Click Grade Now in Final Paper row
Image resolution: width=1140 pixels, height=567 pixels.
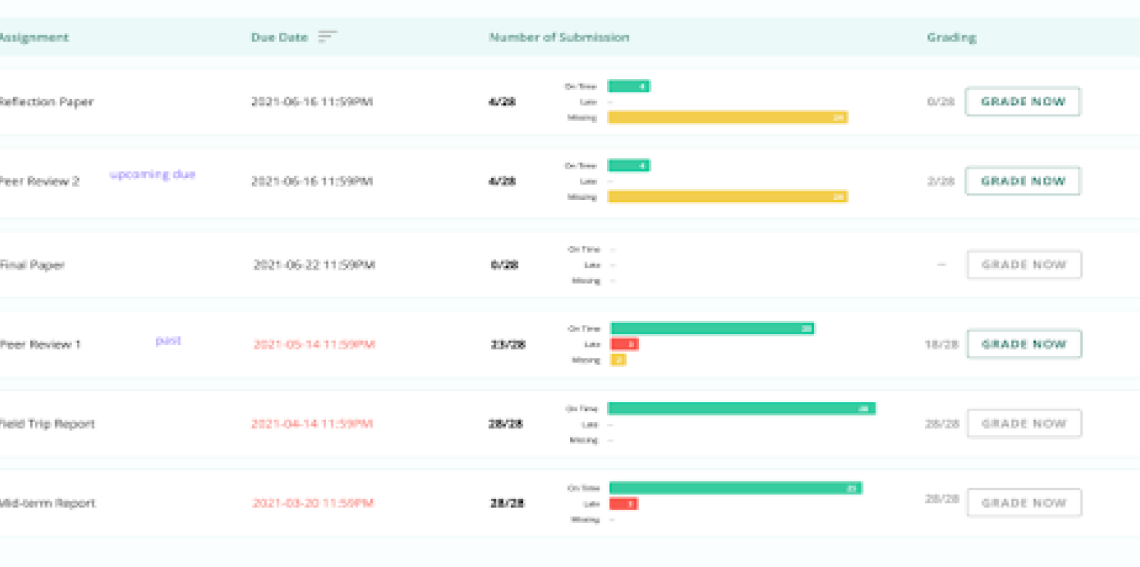click(x=1023, y=265)
